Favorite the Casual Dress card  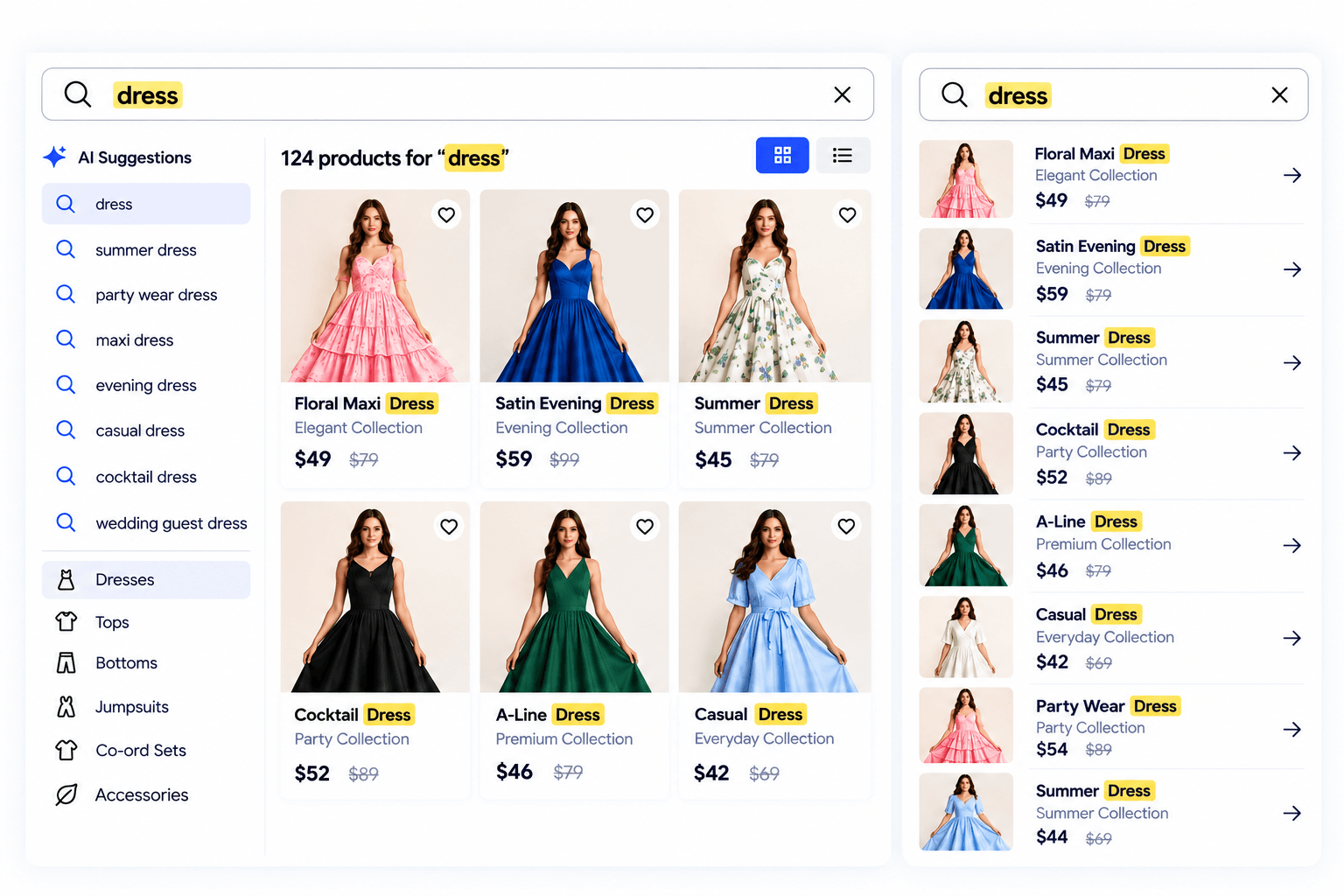[846, 526]
